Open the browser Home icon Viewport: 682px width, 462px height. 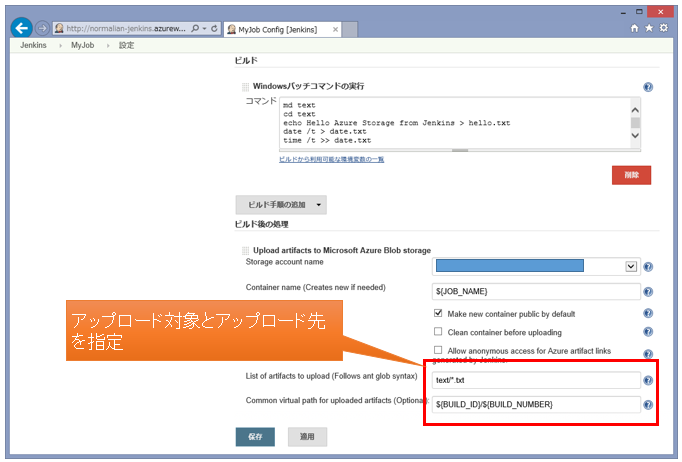[635, 28]
